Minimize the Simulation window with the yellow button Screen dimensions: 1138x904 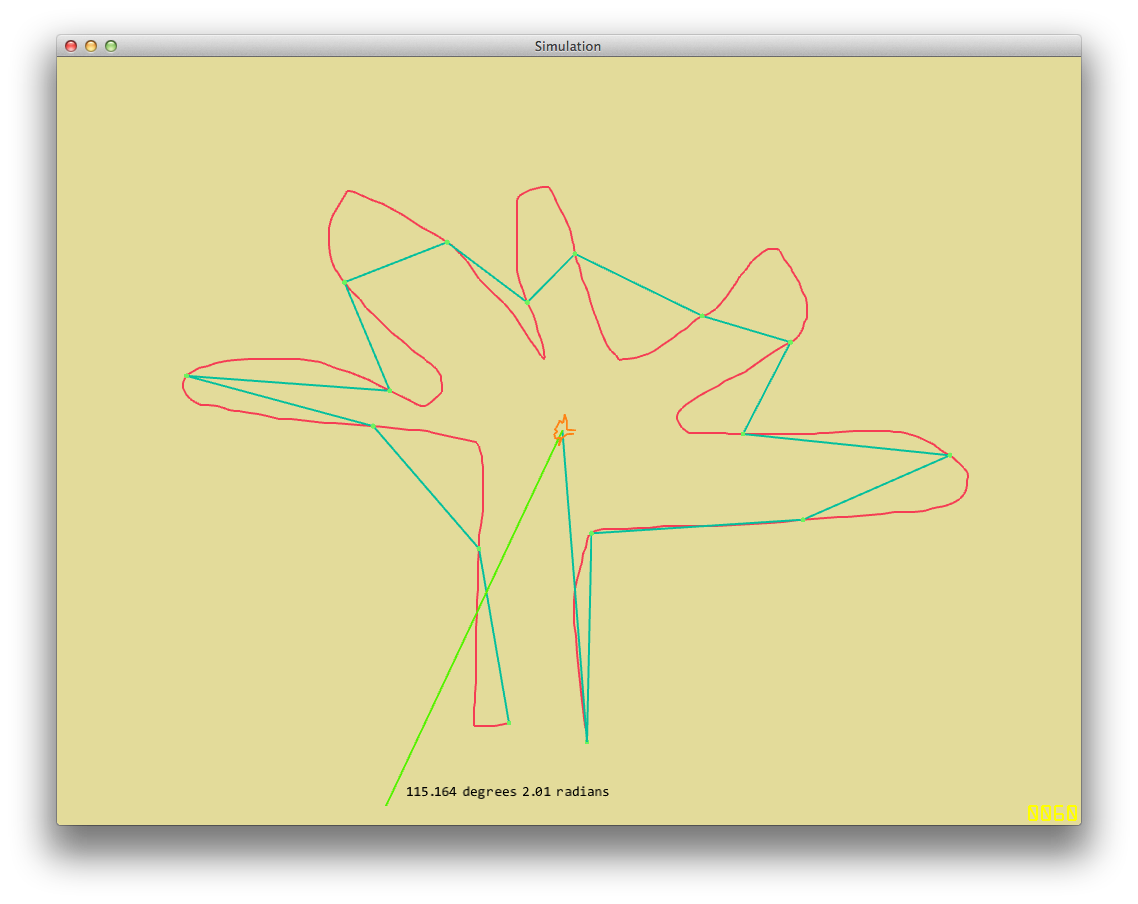coord(91,46)
